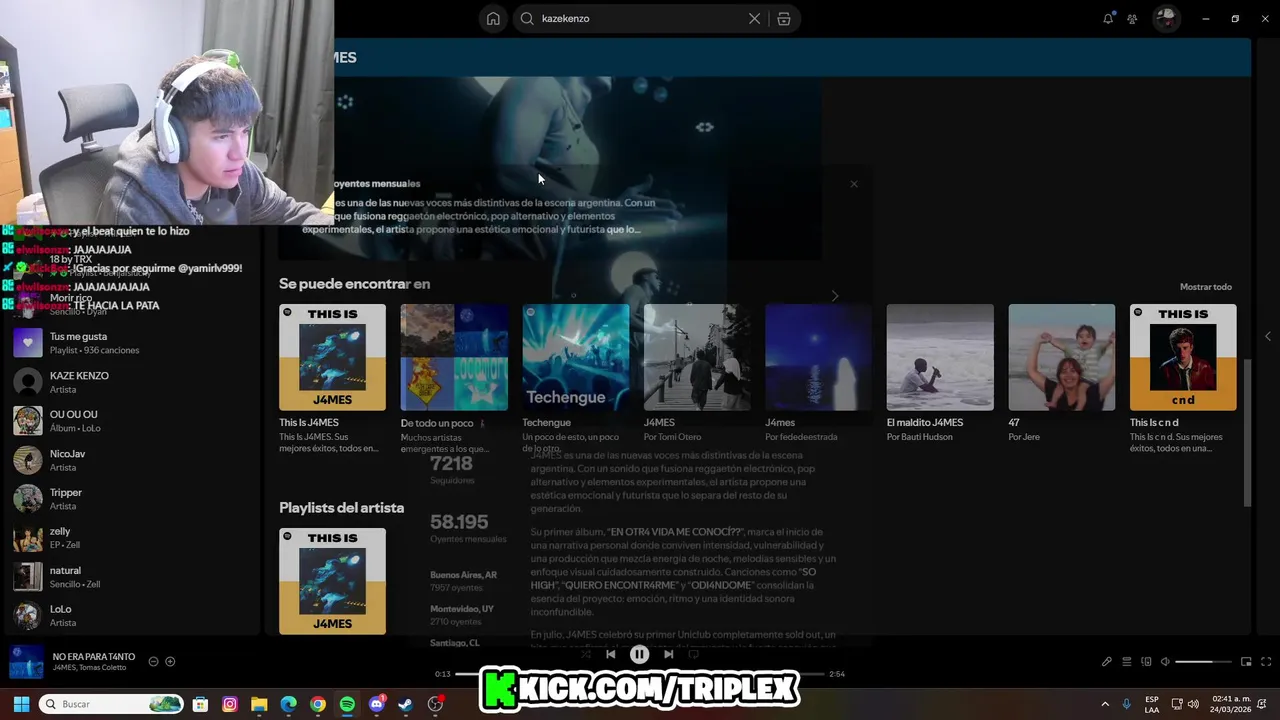
Task: Add current song with the plus circle icon
Action: point(170,661)
